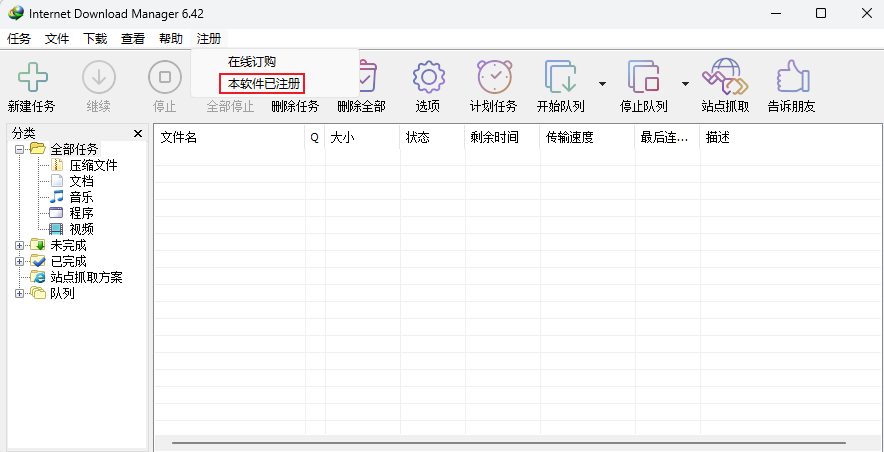
Task: Choose 在线订购 from the menu
Action: coord(251,61)
